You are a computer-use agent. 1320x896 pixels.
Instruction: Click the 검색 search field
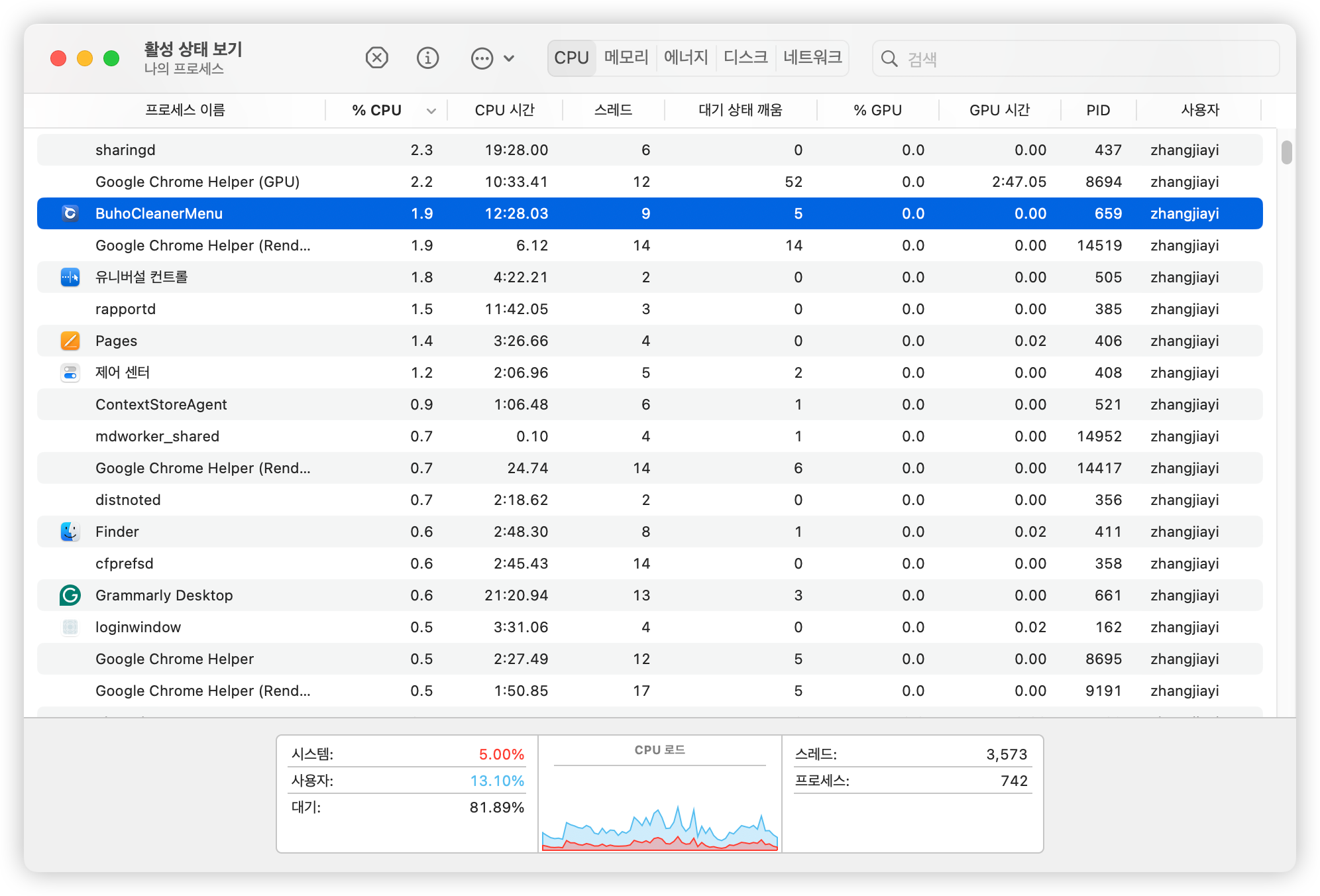tap(1076, 59)
